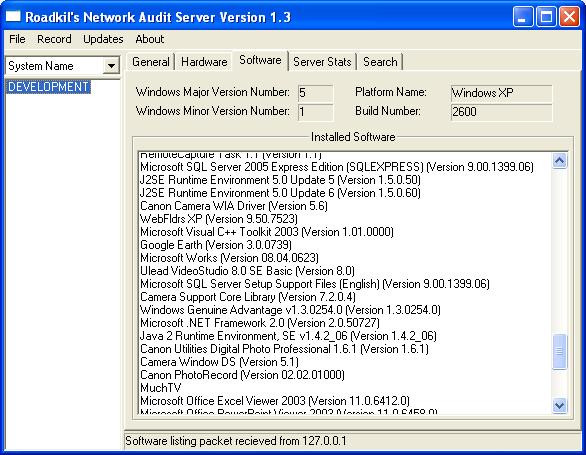Select Google Earth in the software list

pyautogui.click(x=216, y=245)
